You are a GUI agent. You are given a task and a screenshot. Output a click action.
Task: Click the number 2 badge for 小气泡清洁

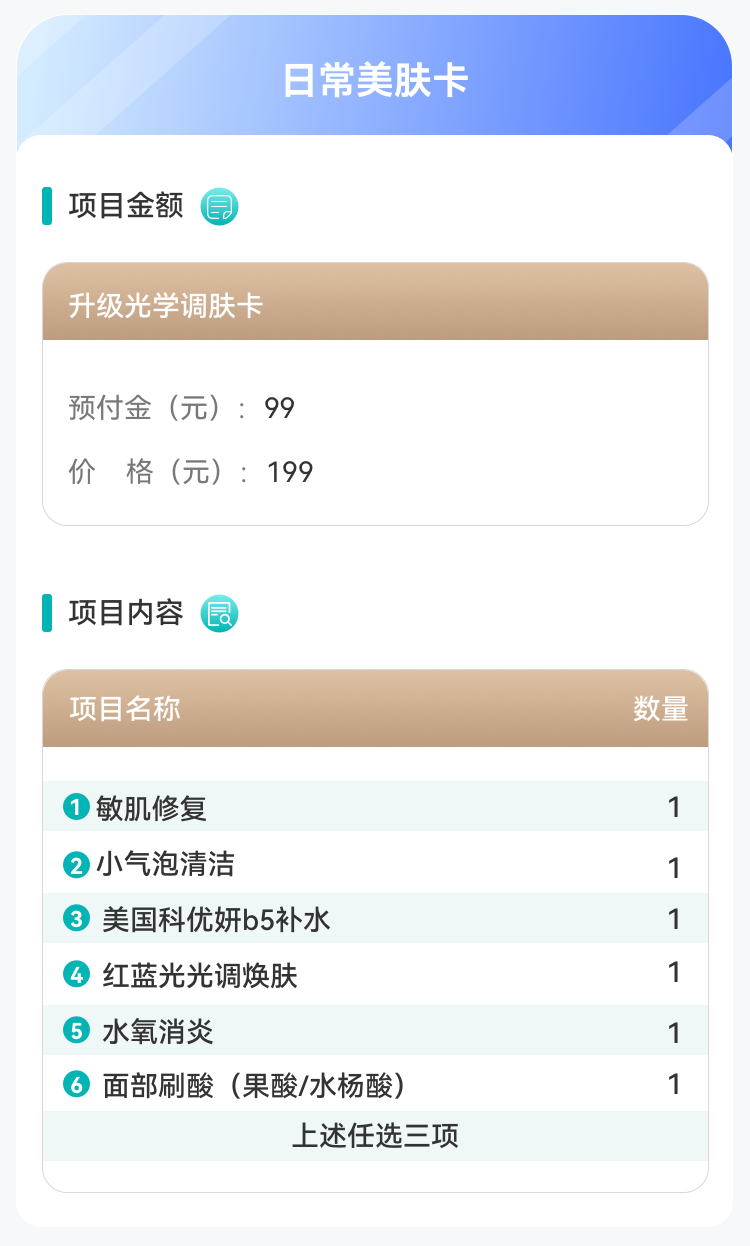[x=76, y=864]
